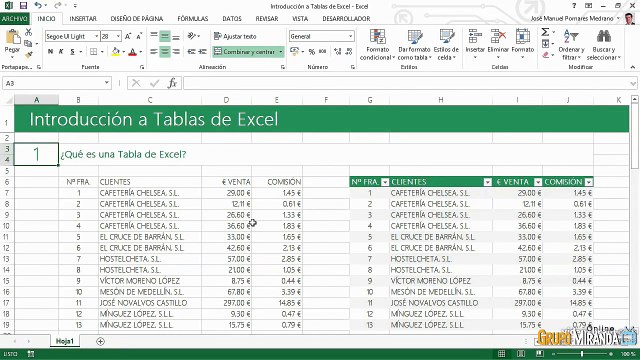Collapse the ribbon with the arrow
Image resolution: width=640 pixels, height=360 pixels.
[633, 67]
